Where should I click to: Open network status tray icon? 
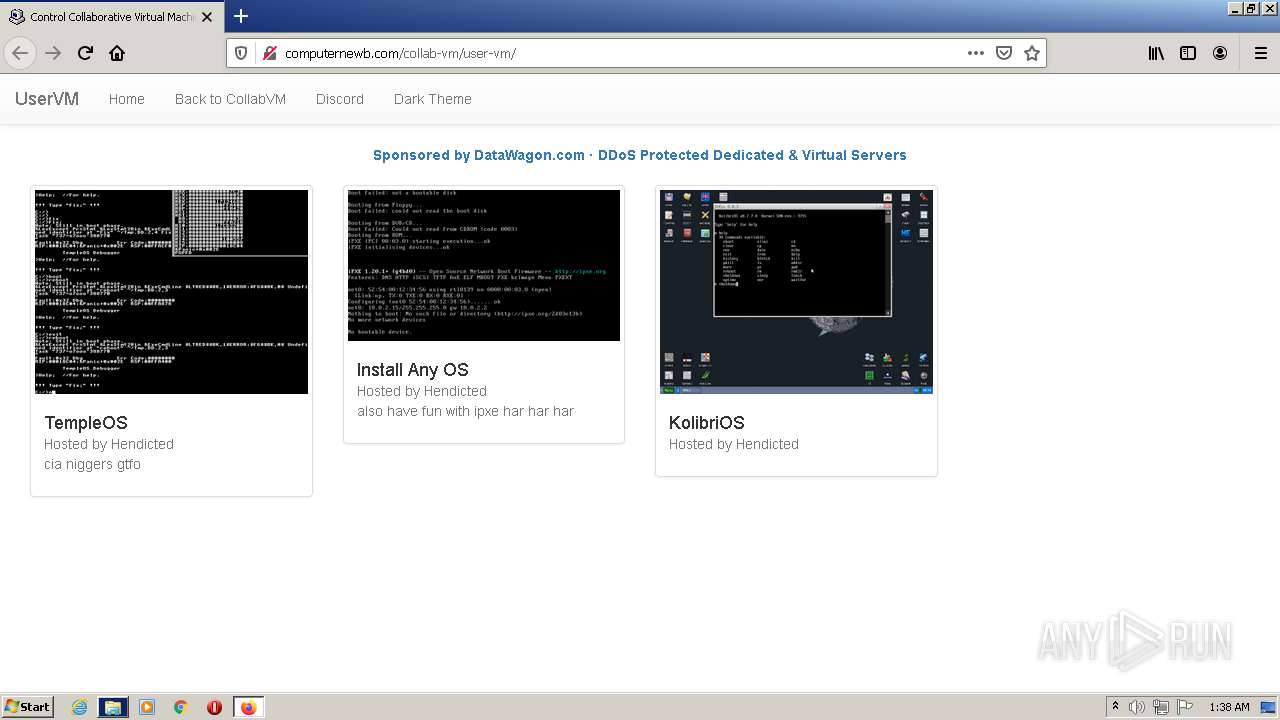(1161, 707)
